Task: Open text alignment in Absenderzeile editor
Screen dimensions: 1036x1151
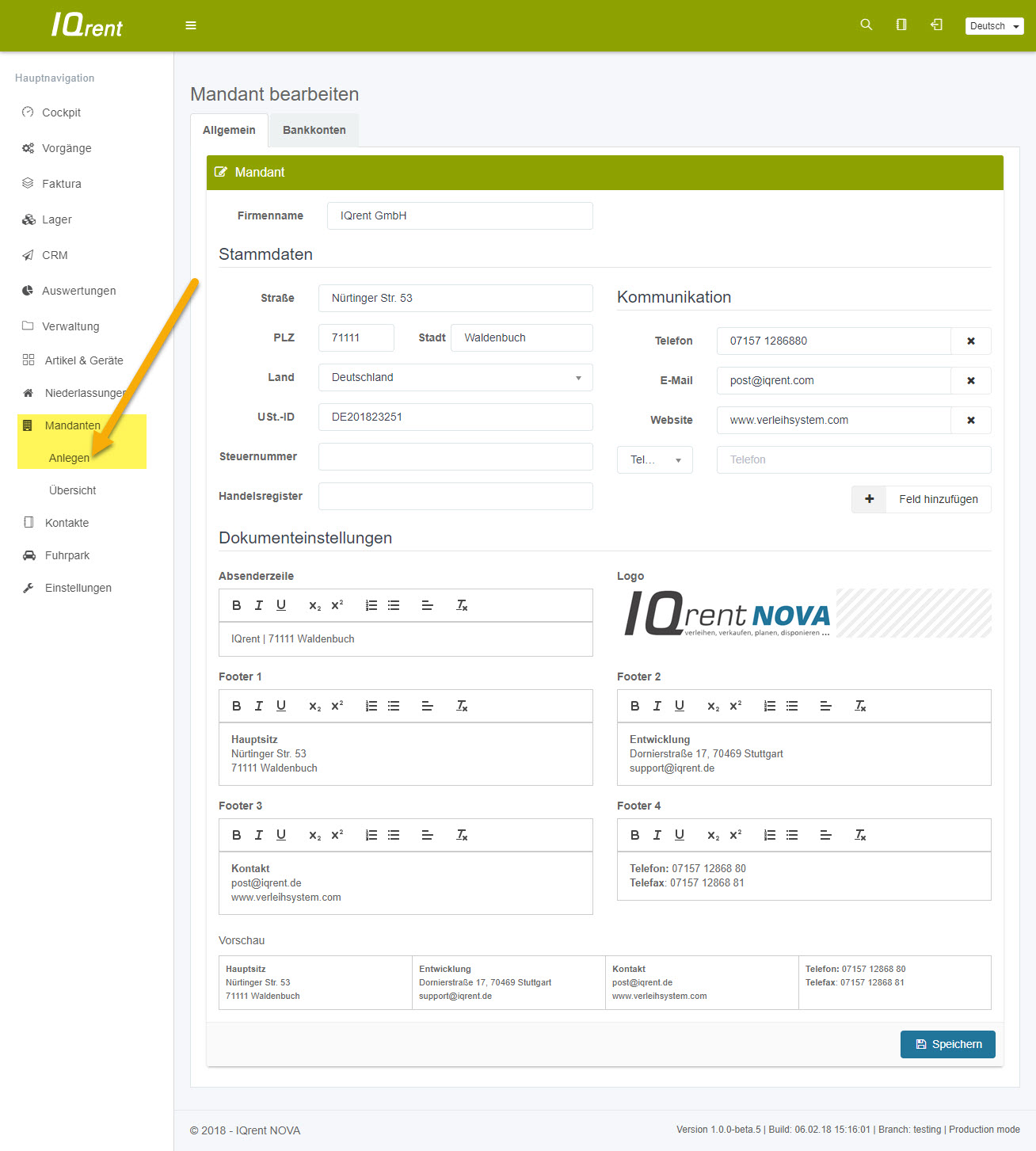Action: pos(428,605)
